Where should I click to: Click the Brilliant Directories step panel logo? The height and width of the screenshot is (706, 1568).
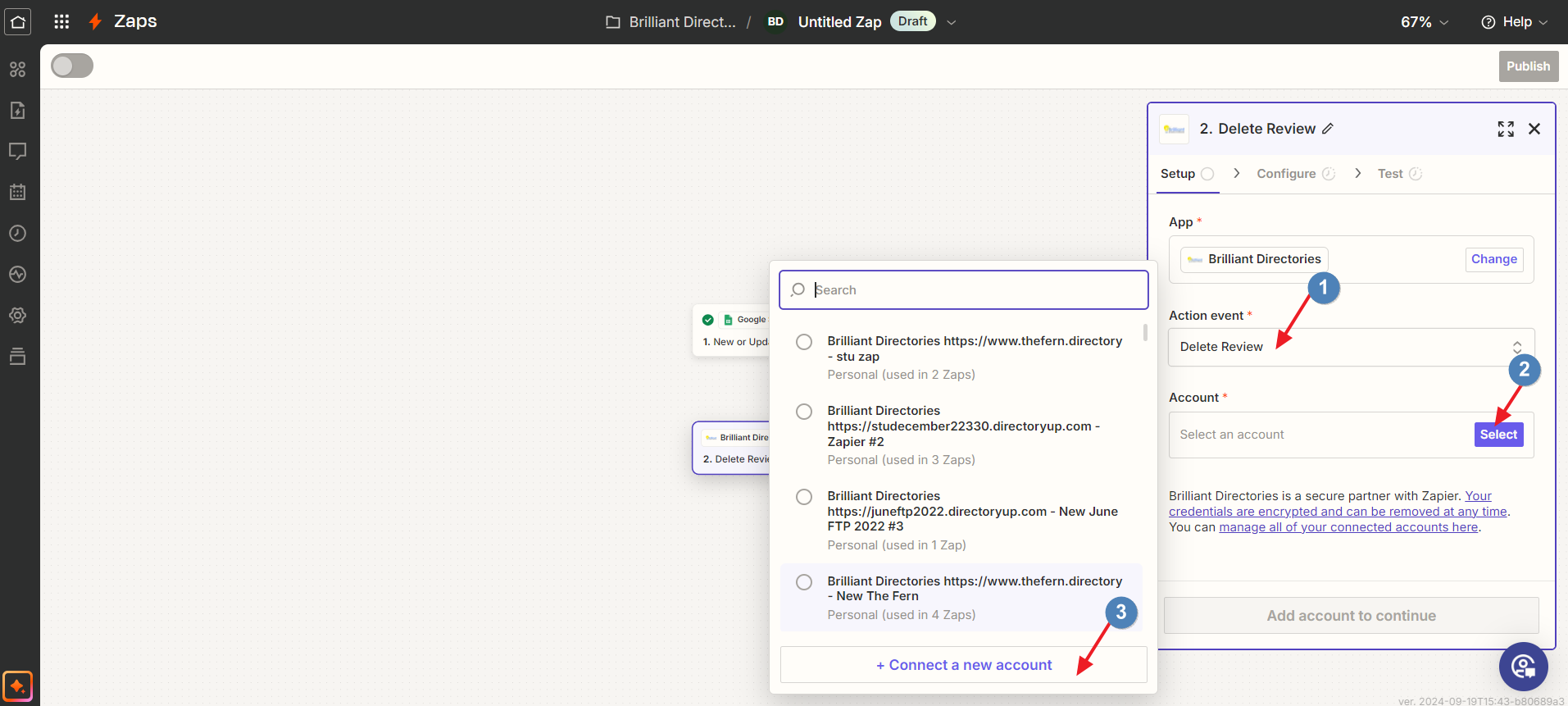point(1175,130)
